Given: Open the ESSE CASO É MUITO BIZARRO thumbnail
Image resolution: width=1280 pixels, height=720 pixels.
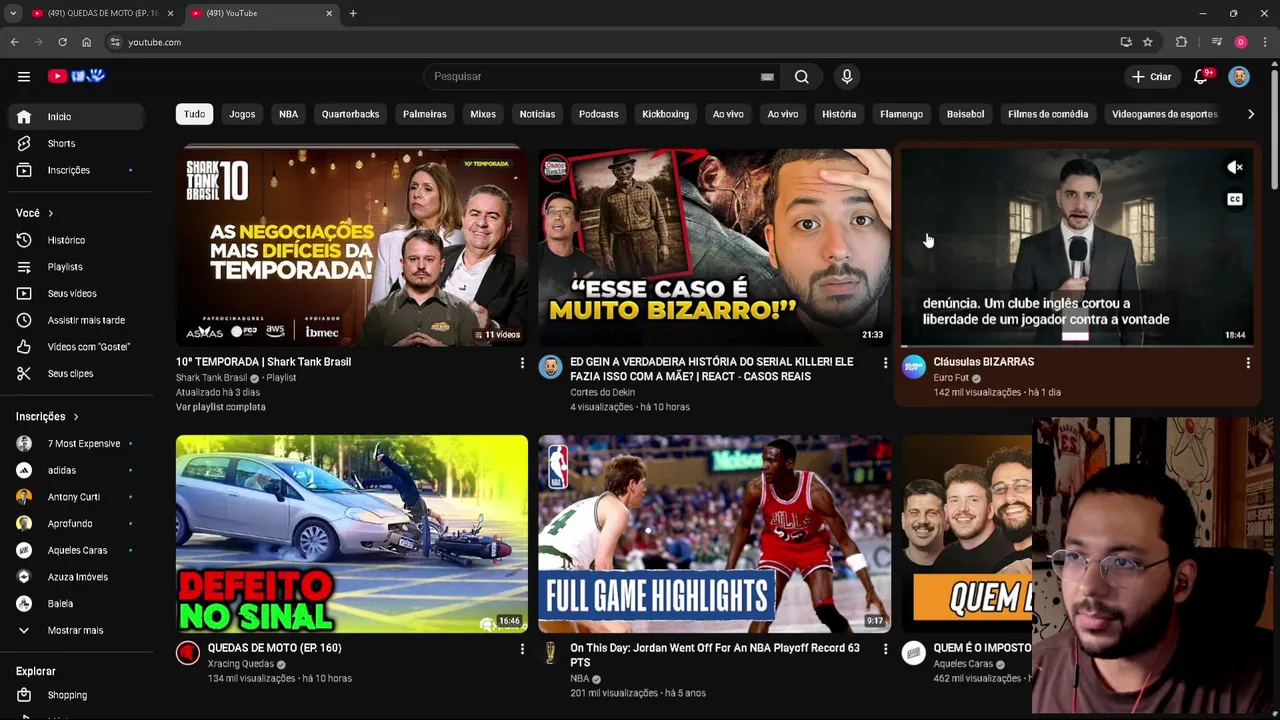Looking at the screenshot, I should 714,247.
